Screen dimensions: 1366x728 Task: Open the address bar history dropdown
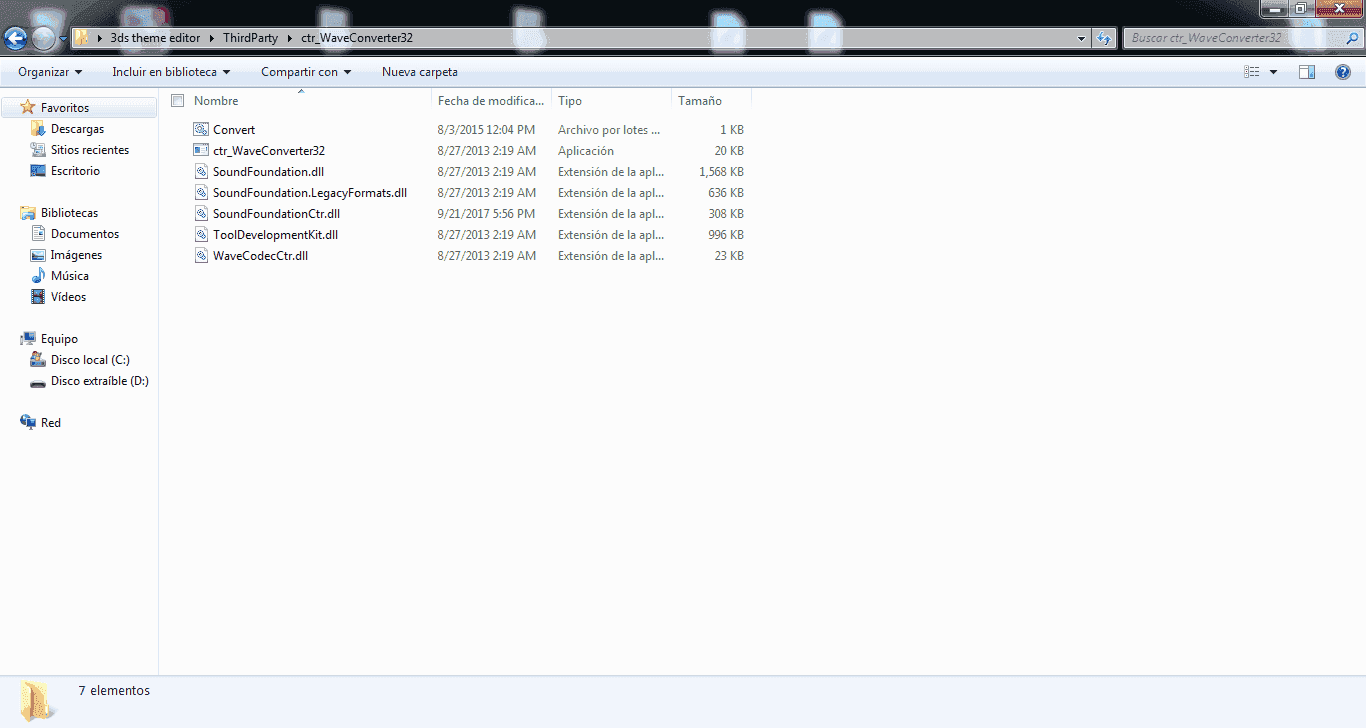click(x=1082, y=38)
